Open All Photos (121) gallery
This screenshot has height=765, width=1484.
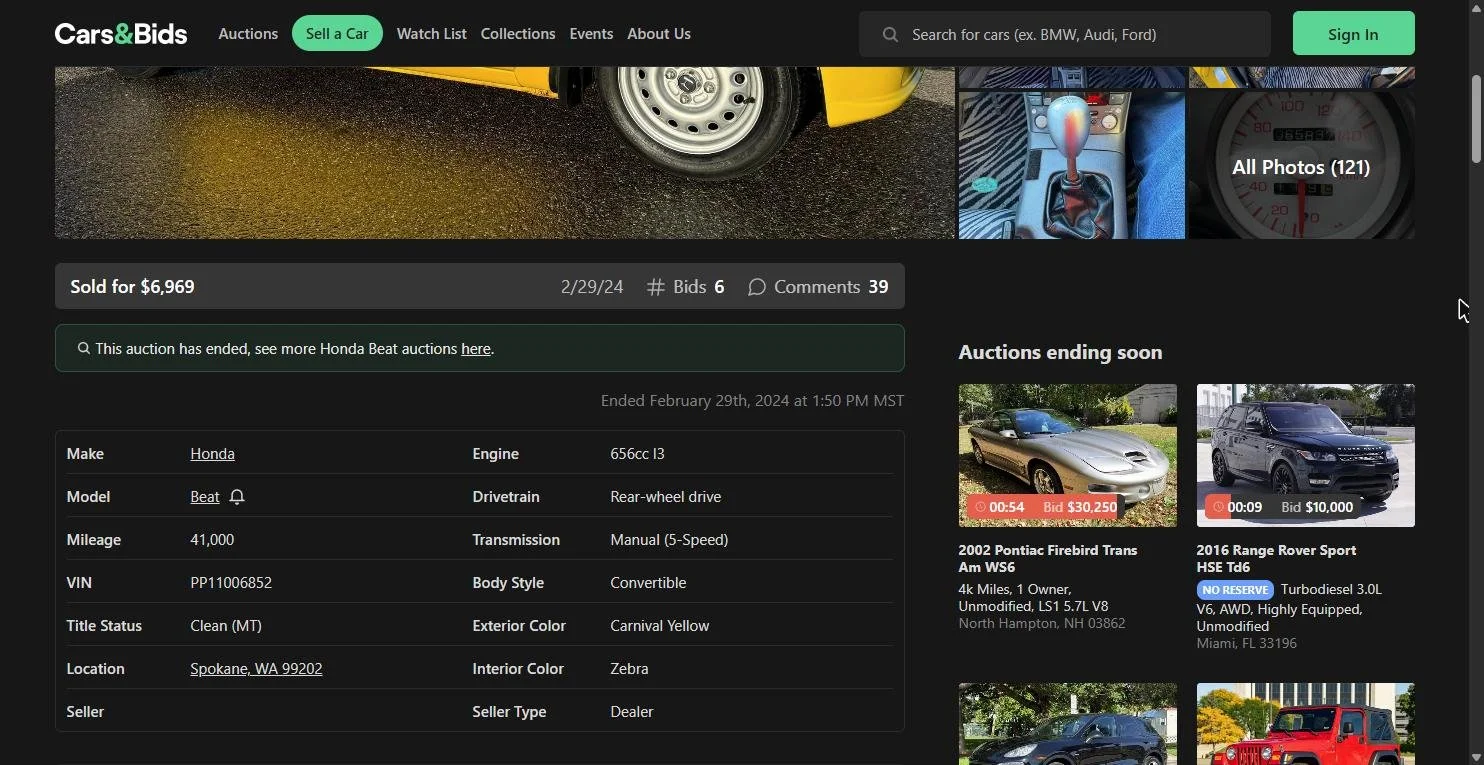pos(1301,166)
